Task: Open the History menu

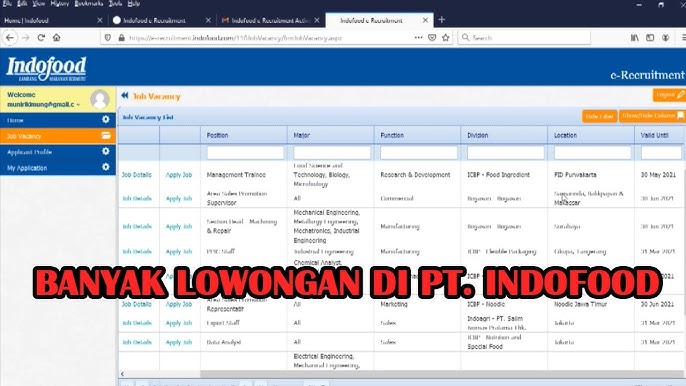Action: 60,4
